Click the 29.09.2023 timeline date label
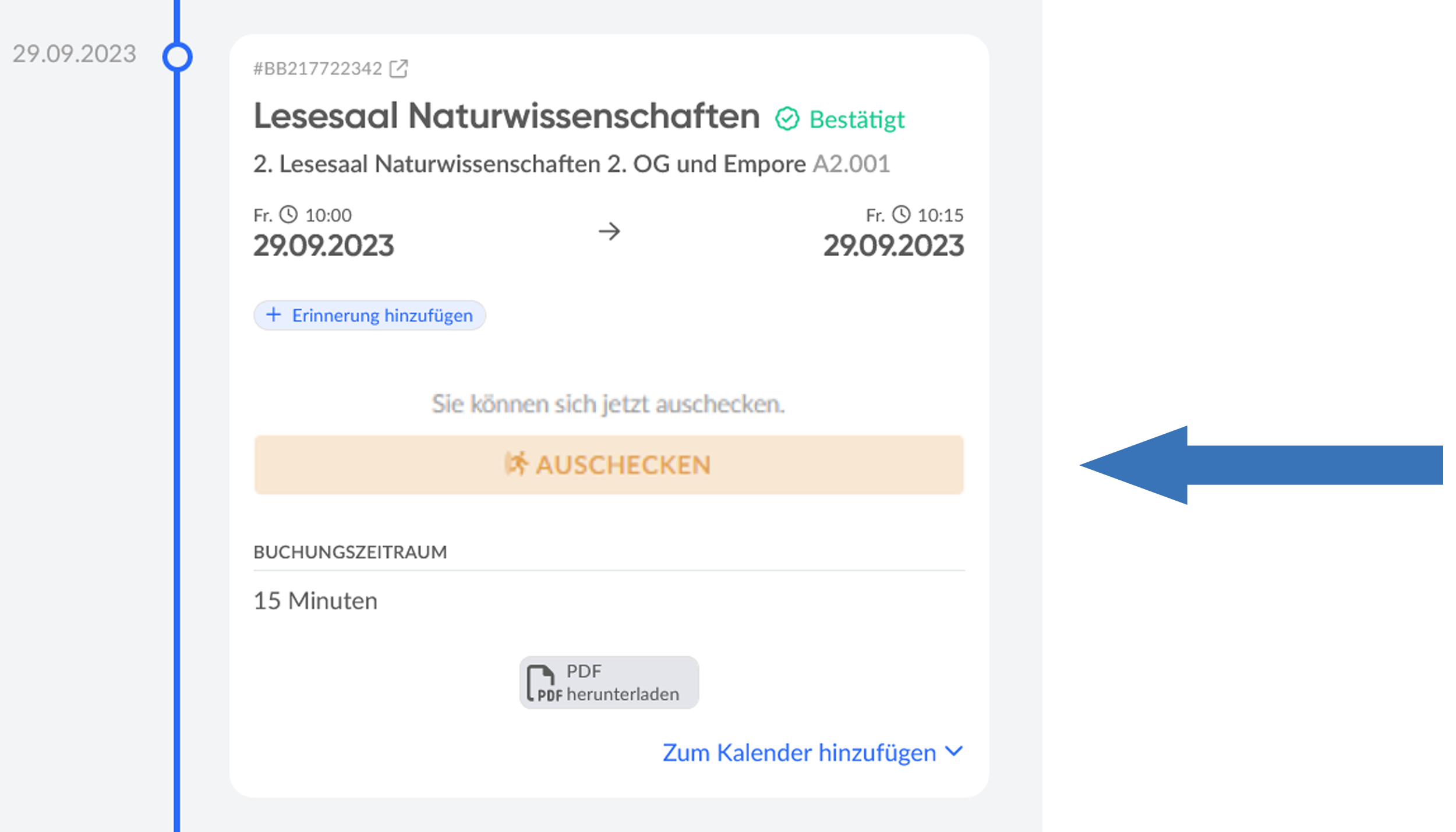The image size is (1456, 832). coord(74,54)
